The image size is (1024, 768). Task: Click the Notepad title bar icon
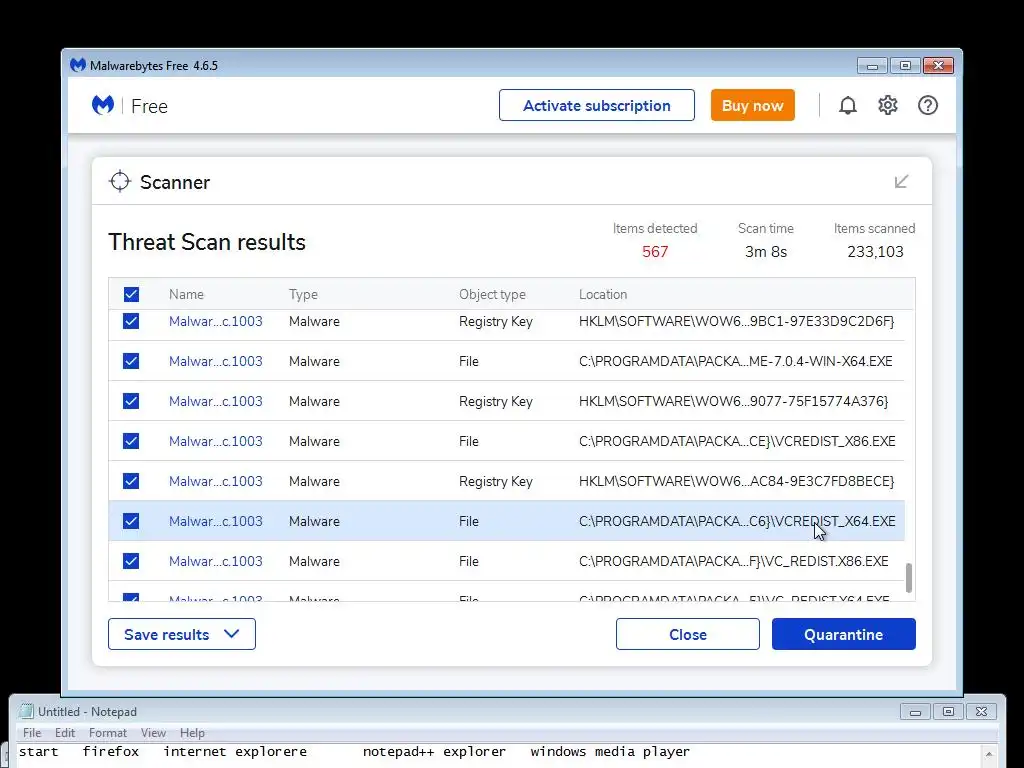coord(26,711)
